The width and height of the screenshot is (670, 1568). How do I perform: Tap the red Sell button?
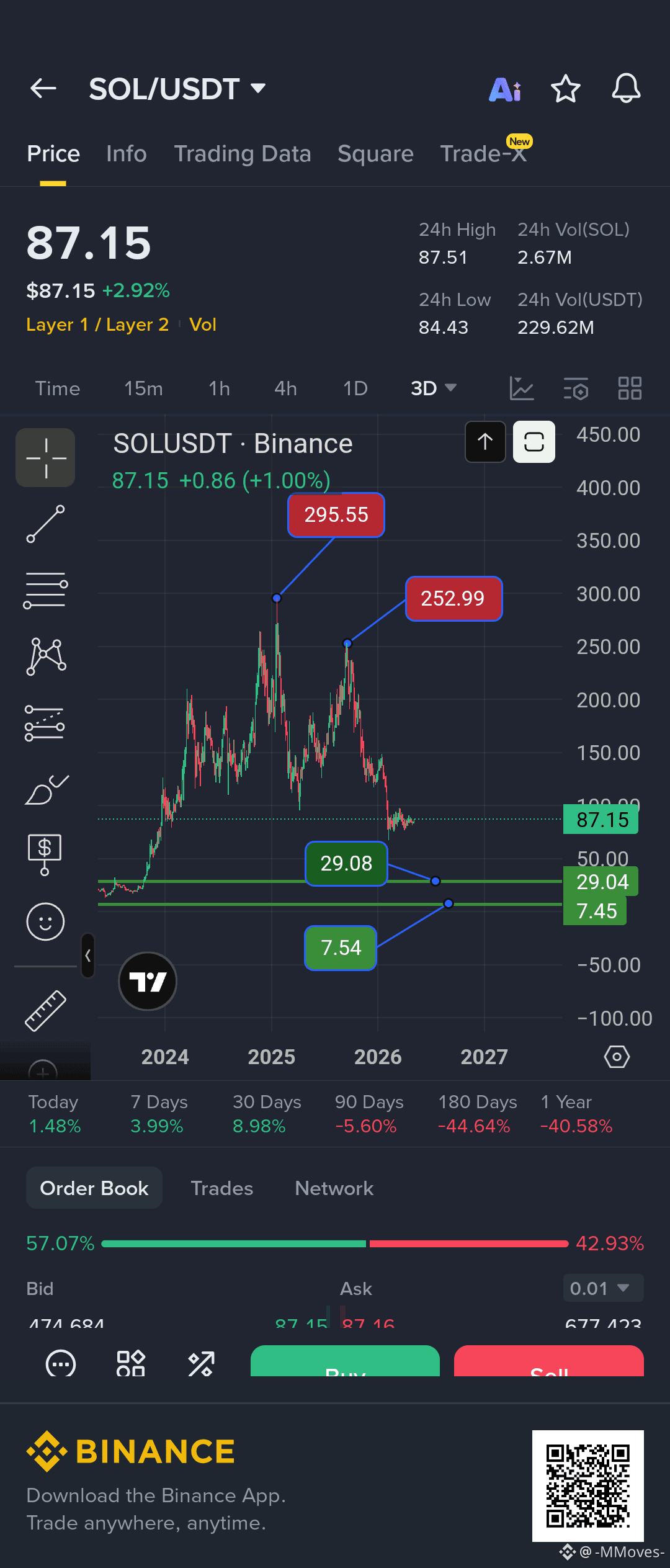(x=549, y=1361)
